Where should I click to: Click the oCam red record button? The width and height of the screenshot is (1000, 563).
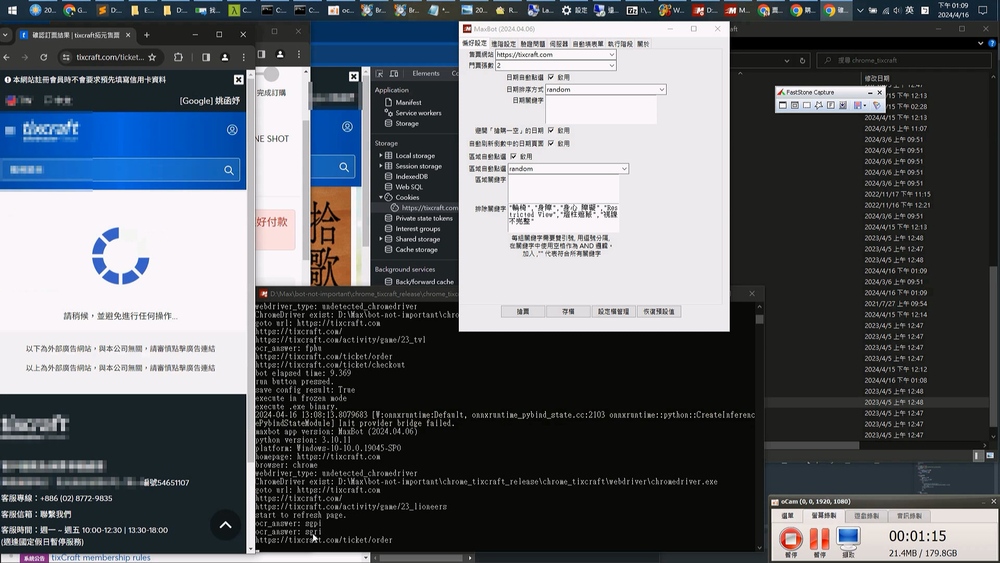click(x=791, y=536)
